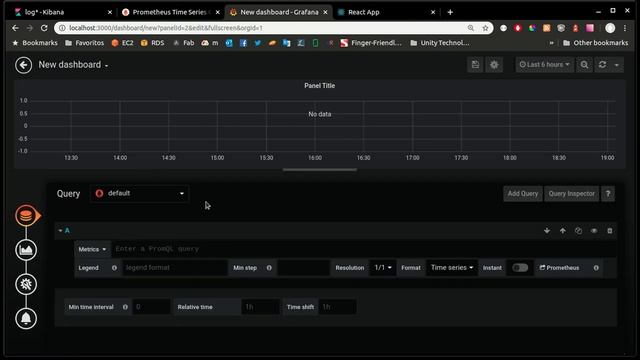
Task: Switch to the React App tab
Action: 385,12
